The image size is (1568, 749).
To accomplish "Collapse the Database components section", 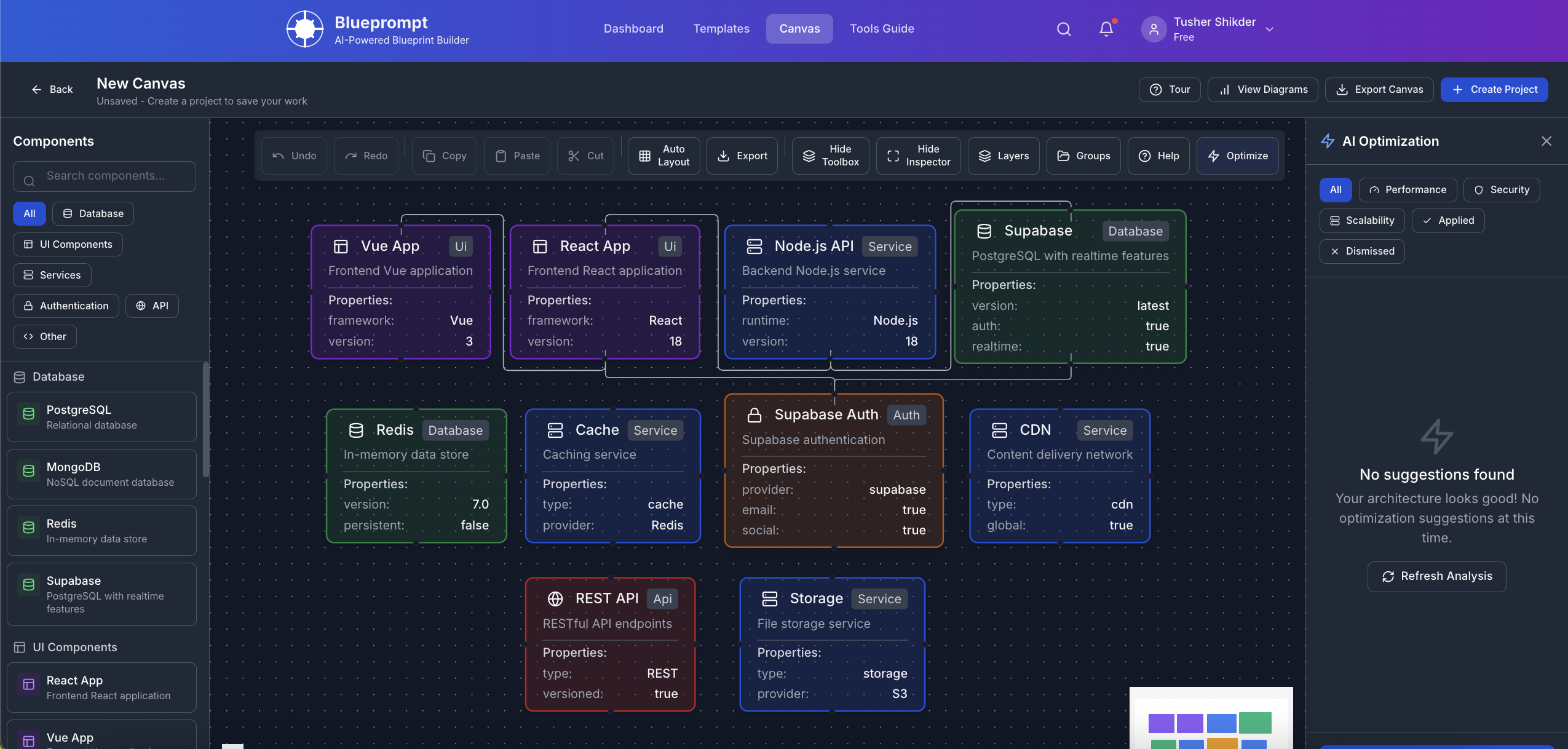I will point(58,376).
